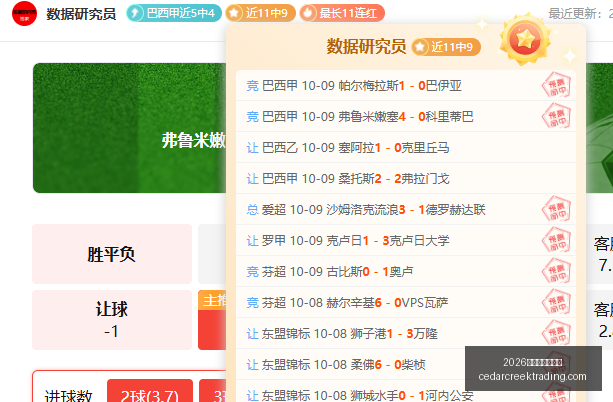Open the 帕尔梅拉斯 1-0 巴伊亚 match row

(406, 86)
